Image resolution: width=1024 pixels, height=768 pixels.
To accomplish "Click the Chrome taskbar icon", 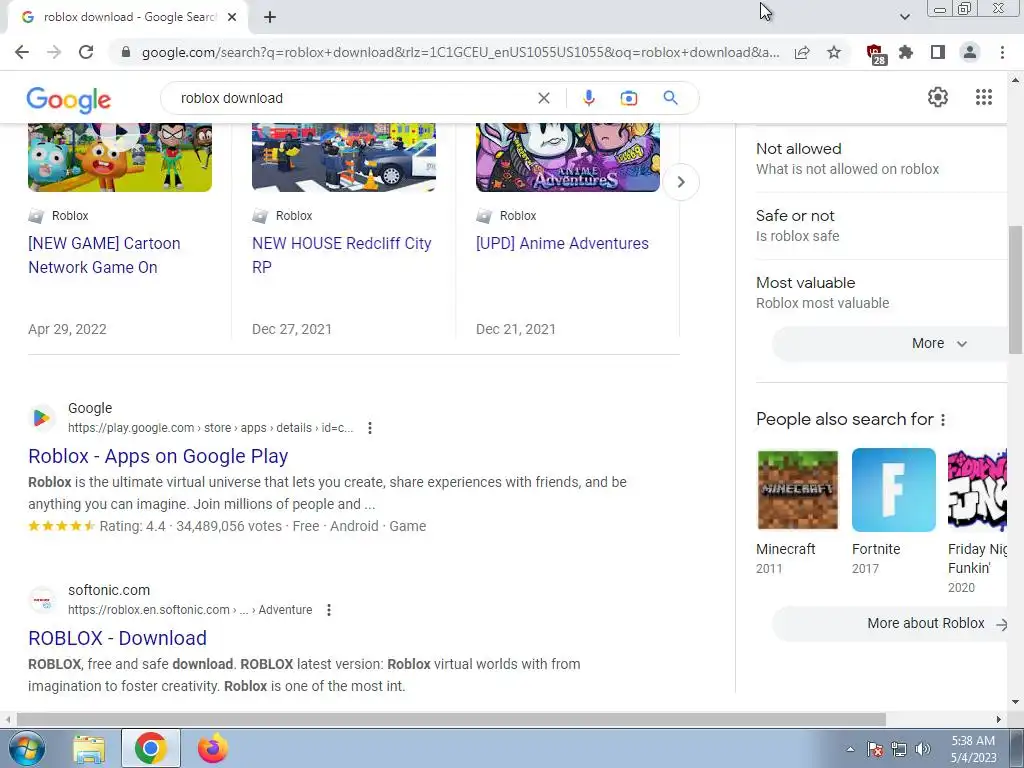I will click(x=151, y=748).
